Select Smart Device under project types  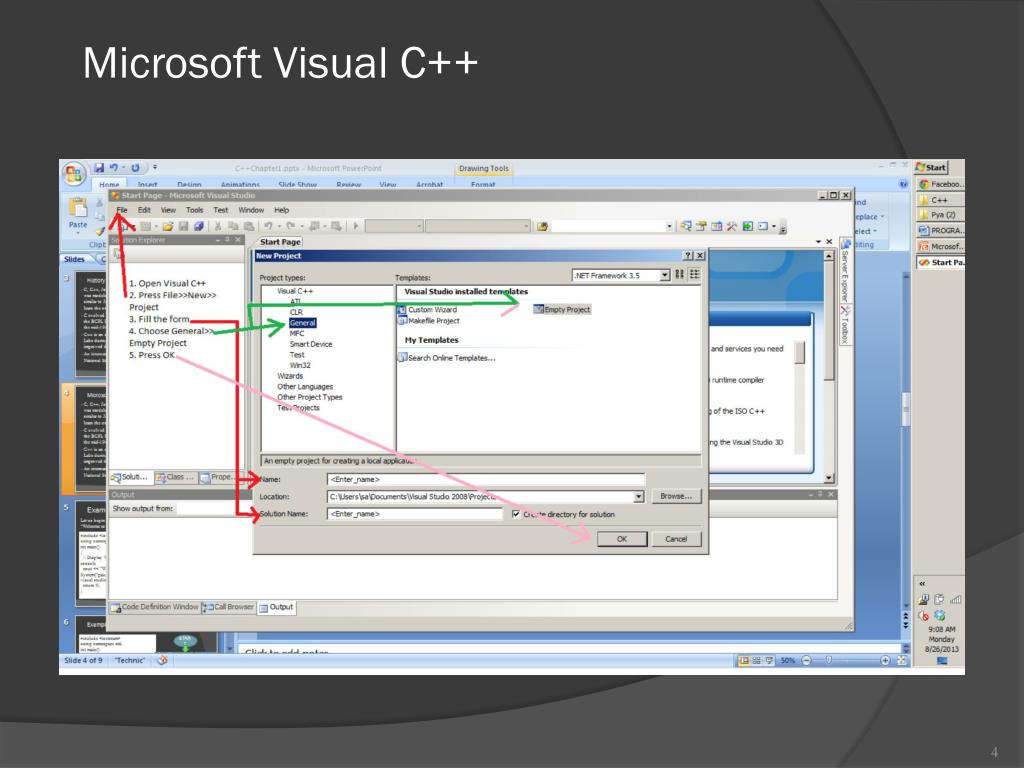pyautogui.click(x=311, y=344)
